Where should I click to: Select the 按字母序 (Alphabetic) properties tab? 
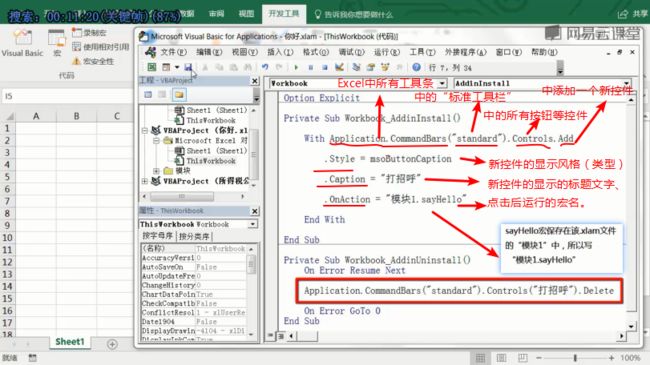click(158, 236)
